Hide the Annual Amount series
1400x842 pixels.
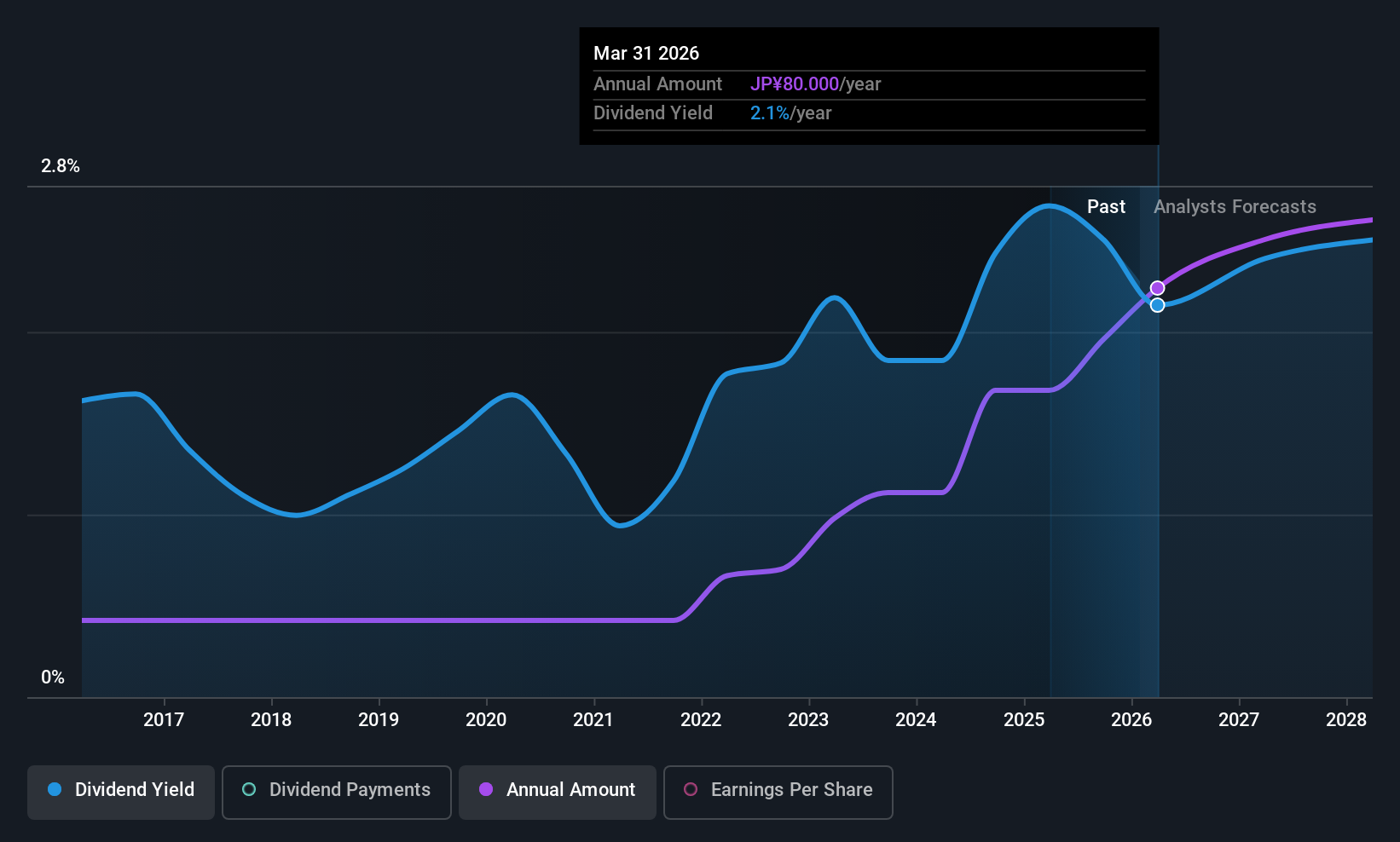tap(558, 792)
